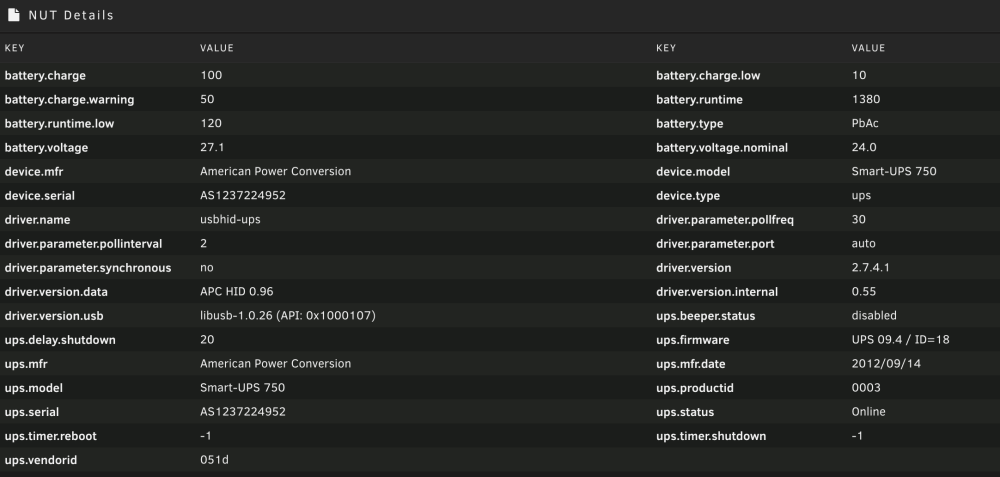The image size is (1000, 477).
Task: Click the ups.delay.shutdown key
Action: point(60,340)
